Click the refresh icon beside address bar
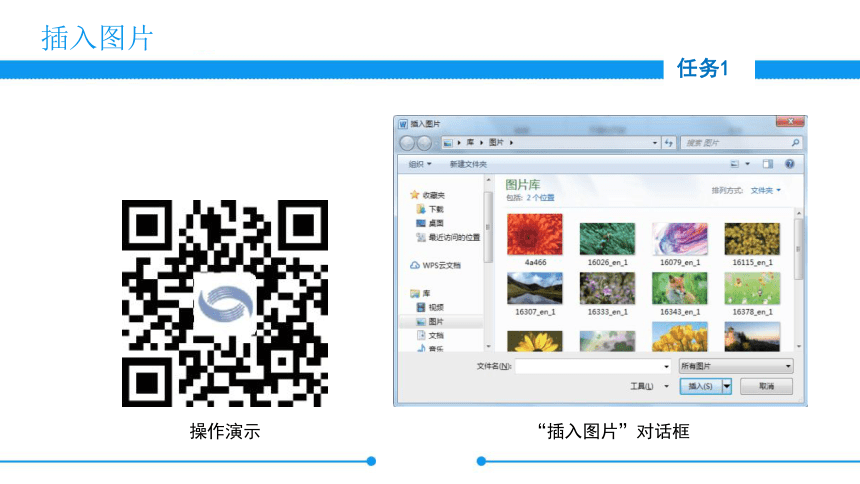This screenshot has width=860, height=484. pyautogui.click(x=669, y=143)
